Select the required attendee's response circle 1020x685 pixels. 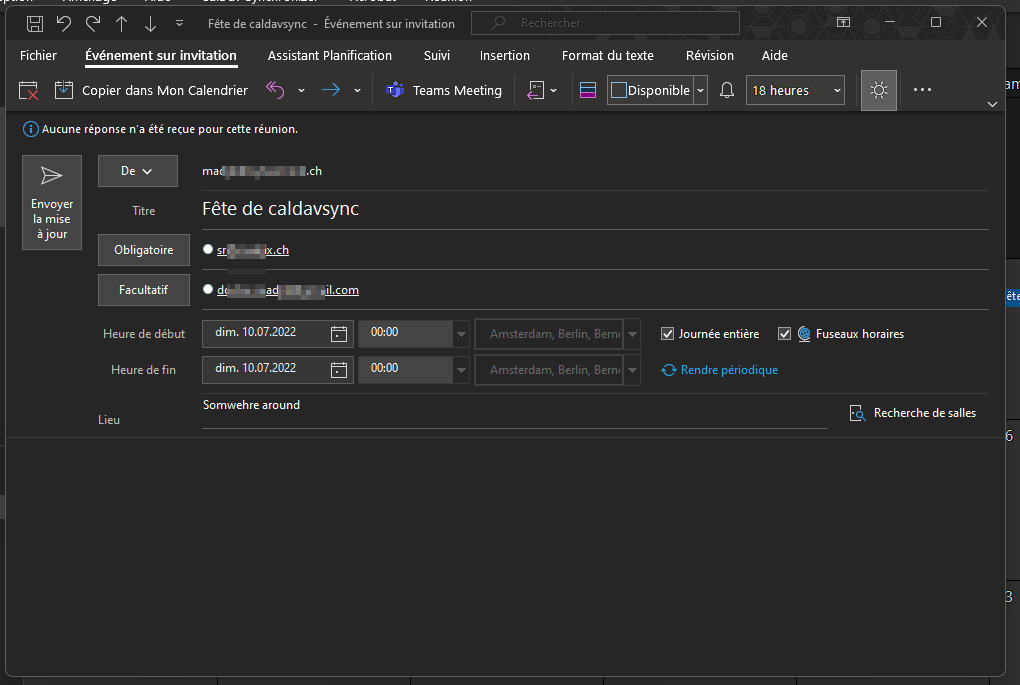(x=208, y=250)
